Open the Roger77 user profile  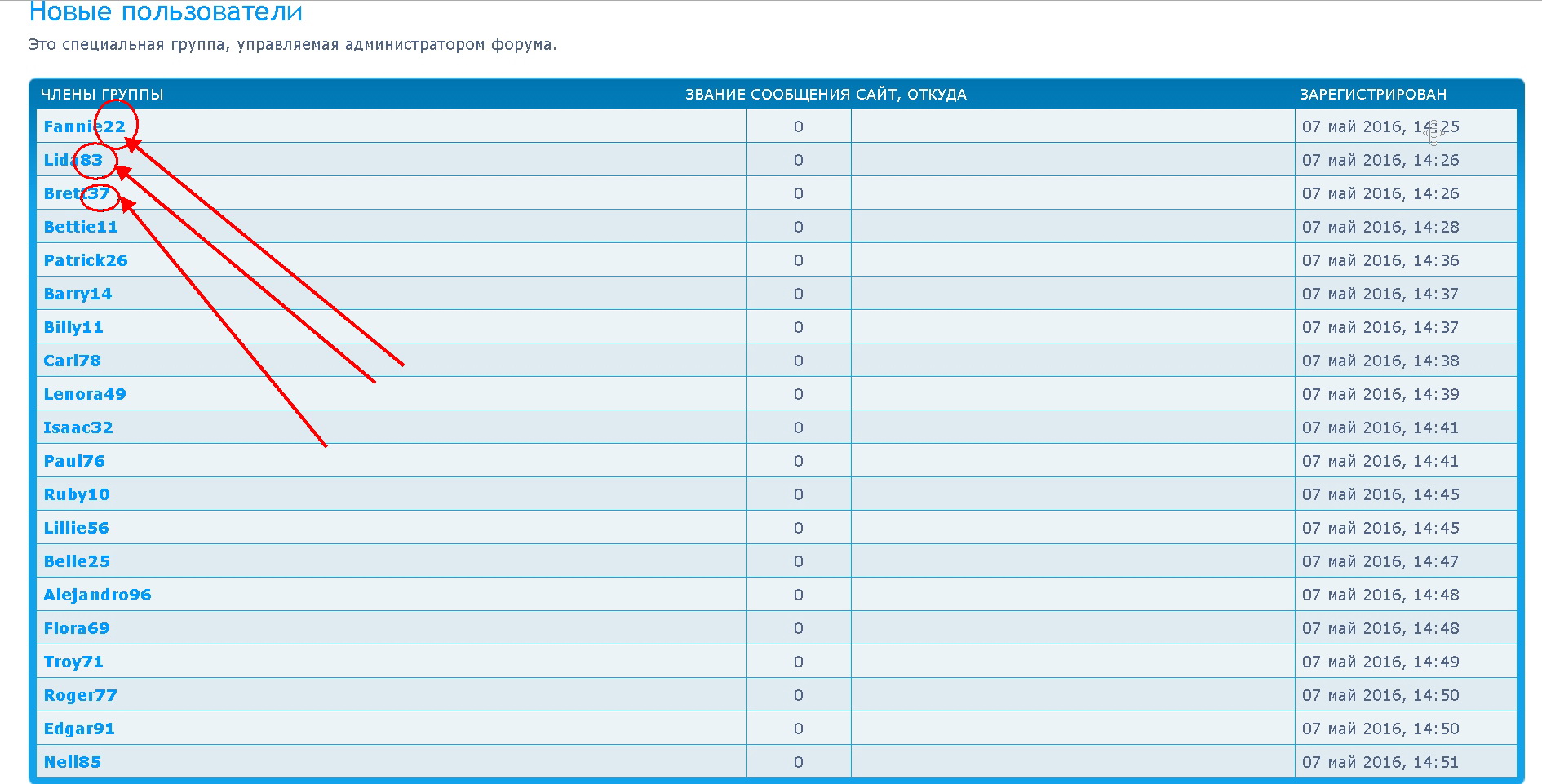80,695
